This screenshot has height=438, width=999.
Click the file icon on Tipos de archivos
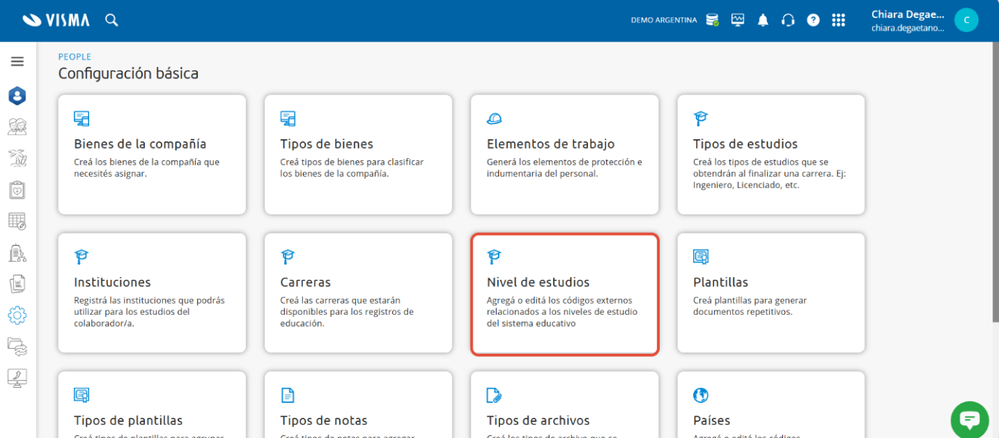point(494,395)
